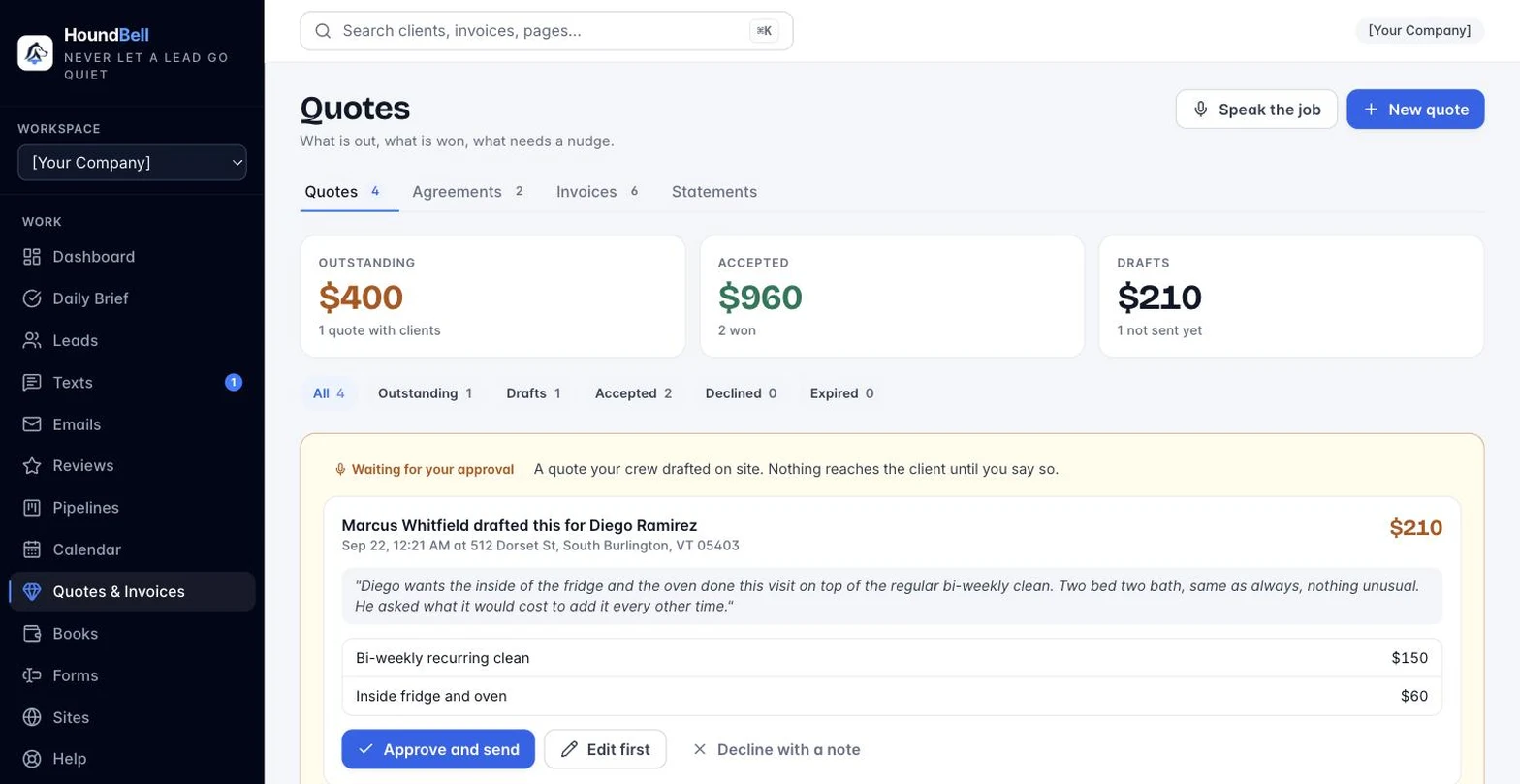This screenshot has height=784, width=1520.
Task: Filter quotes by Declined
Action: click(x=741, y=393)
